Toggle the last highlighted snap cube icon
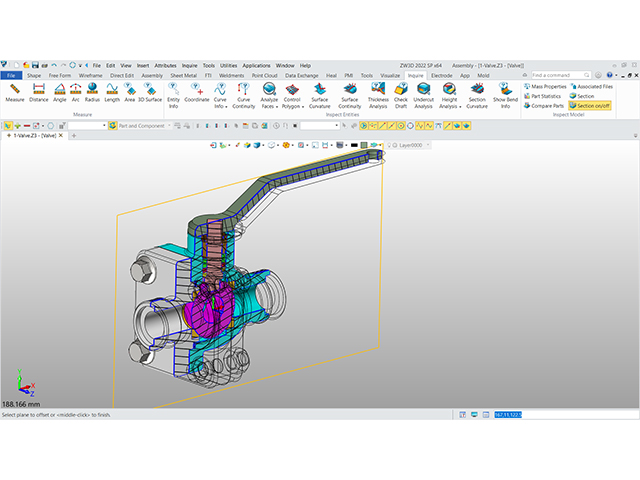Screen dimensions: 640x480 pos(466,126)
